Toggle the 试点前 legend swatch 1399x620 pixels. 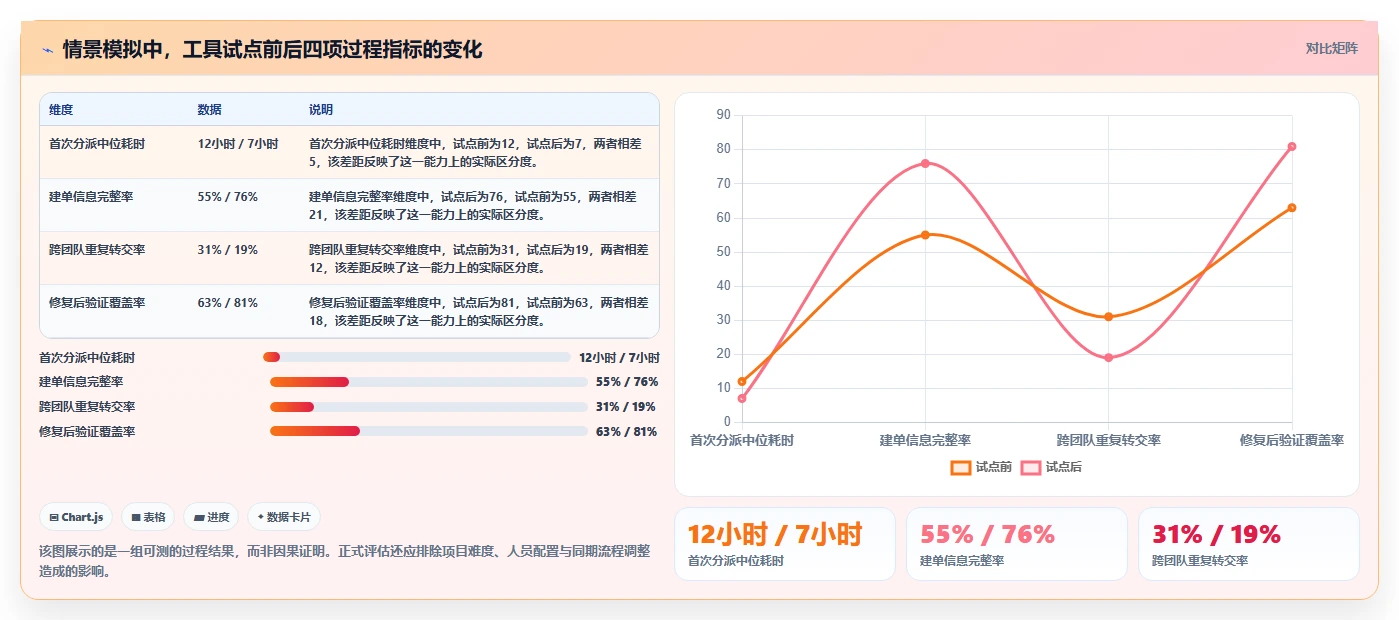961,467
